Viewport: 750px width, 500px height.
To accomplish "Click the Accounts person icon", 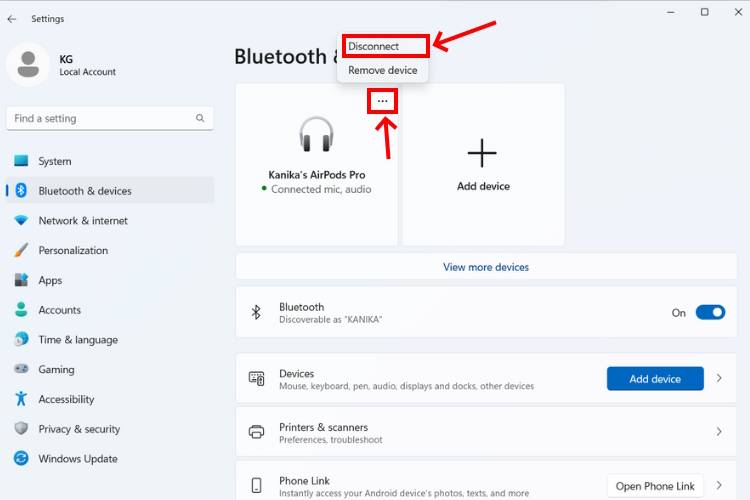I will (x=21, y=310).
